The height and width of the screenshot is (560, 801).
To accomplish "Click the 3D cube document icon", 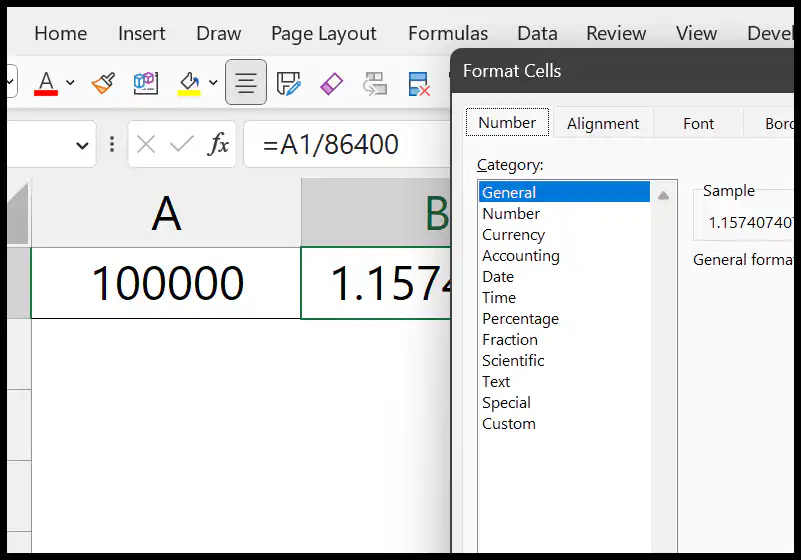I will (x=146, y=83).
